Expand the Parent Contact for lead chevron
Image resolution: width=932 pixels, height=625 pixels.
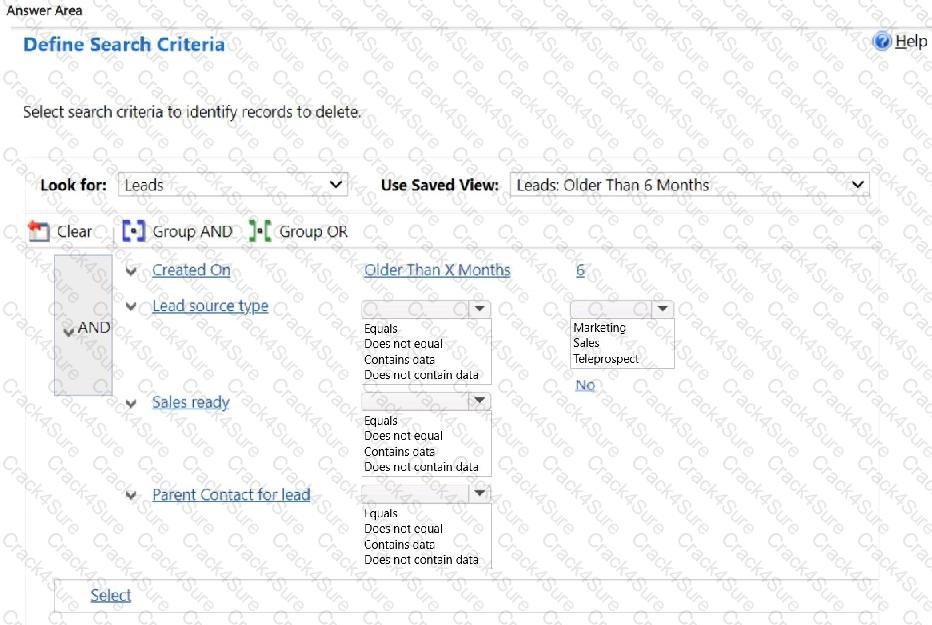pyautogui.click(x=131, y=496)
